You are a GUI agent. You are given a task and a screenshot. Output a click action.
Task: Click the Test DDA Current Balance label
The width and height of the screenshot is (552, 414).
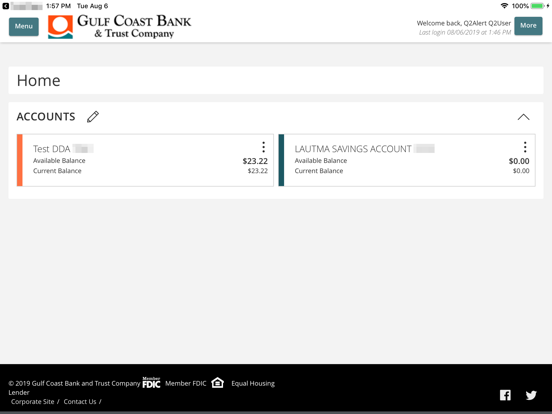[x=57, y=171]
